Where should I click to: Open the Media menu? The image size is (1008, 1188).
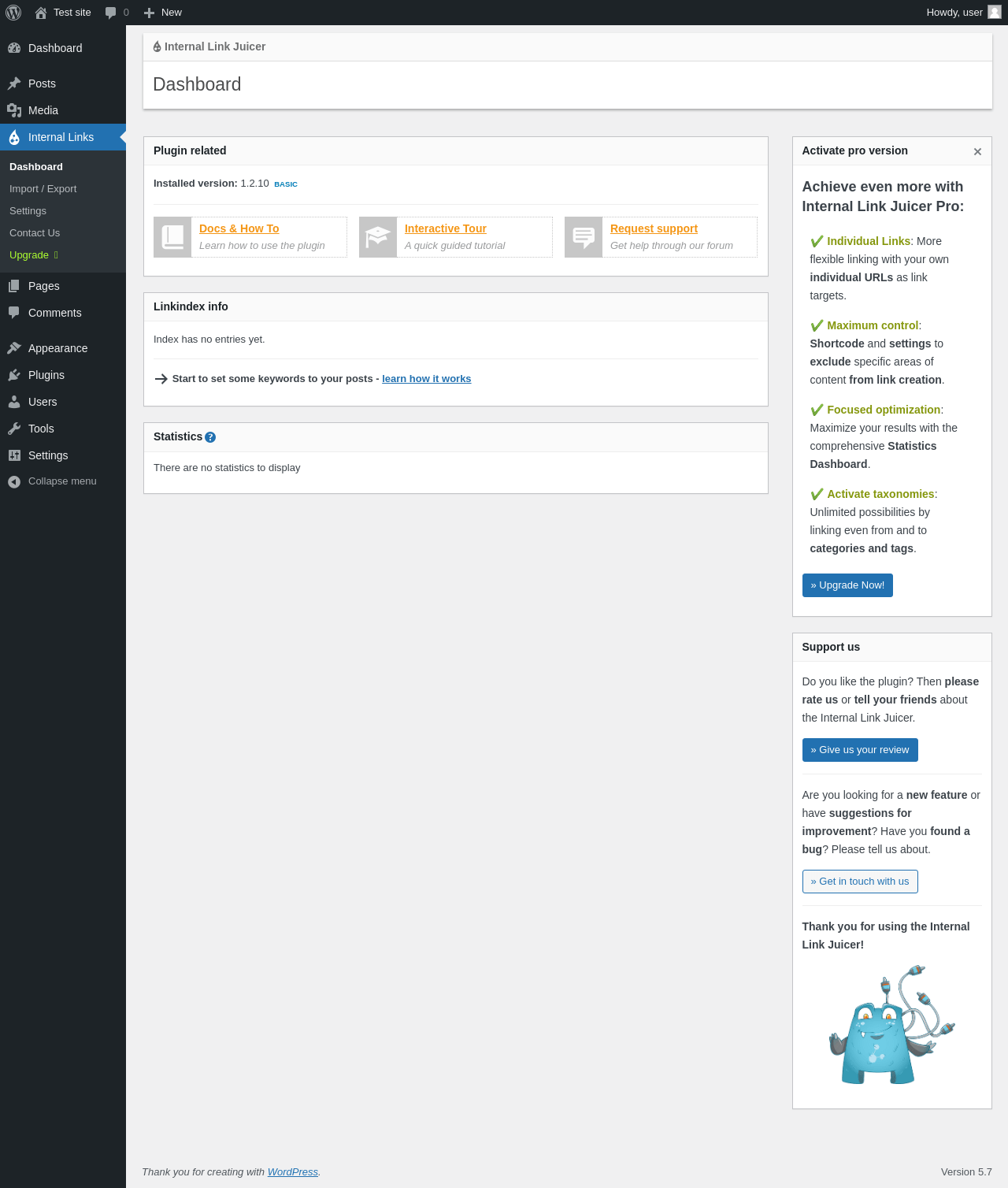(63, 110)
